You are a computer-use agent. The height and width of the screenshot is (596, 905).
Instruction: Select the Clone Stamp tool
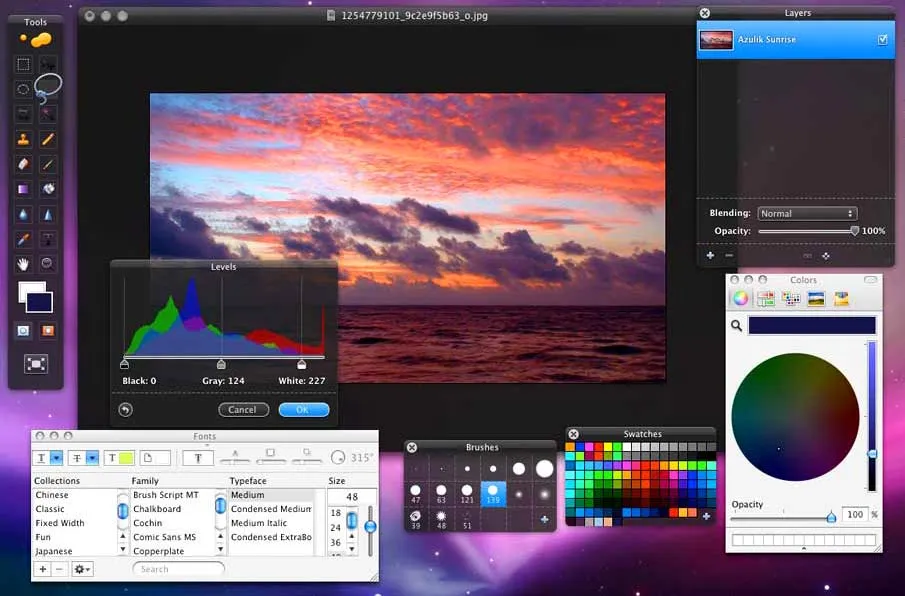tap(23, 140)
